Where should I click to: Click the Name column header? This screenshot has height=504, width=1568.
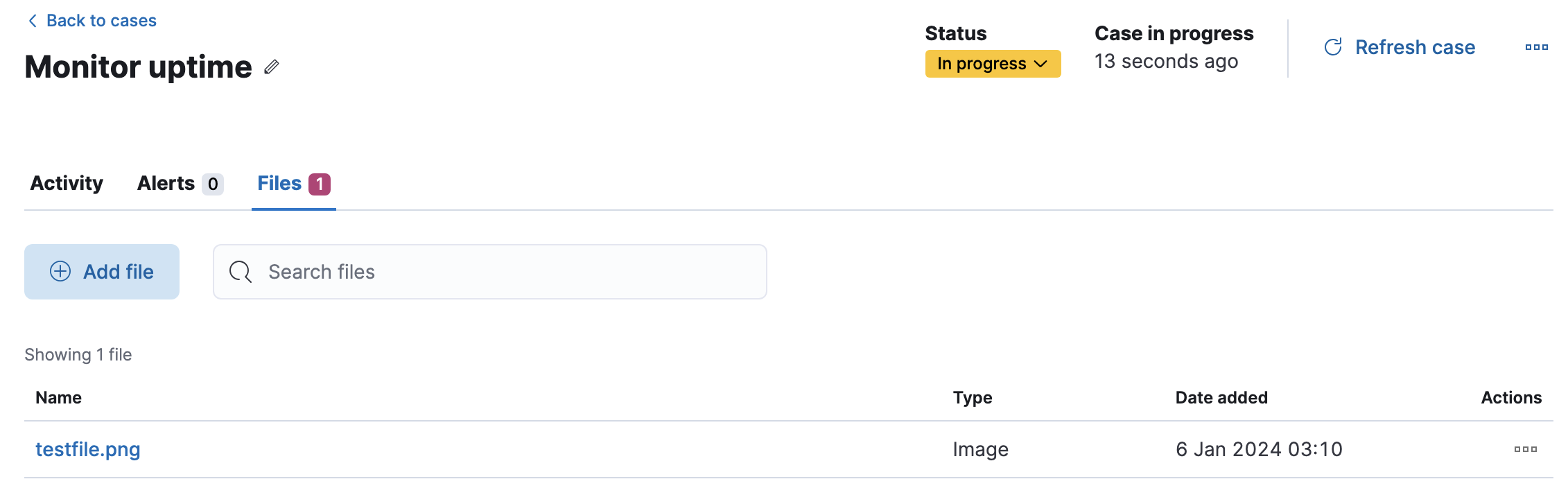tap(59, 397)
